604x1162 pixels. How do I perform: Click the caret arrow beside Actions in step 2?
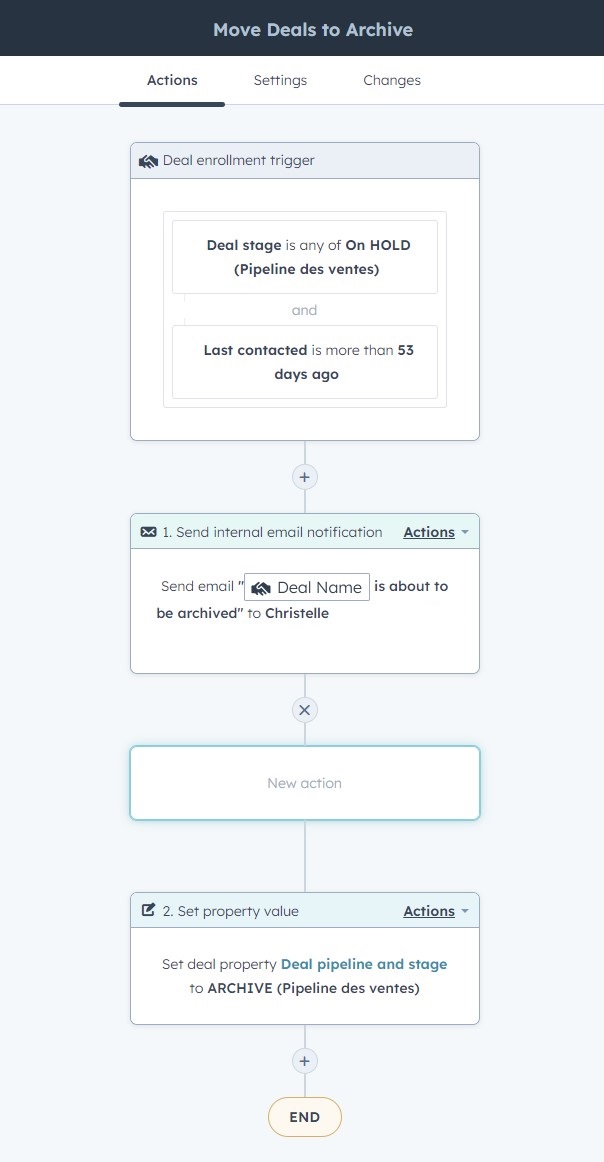[465, 911]
